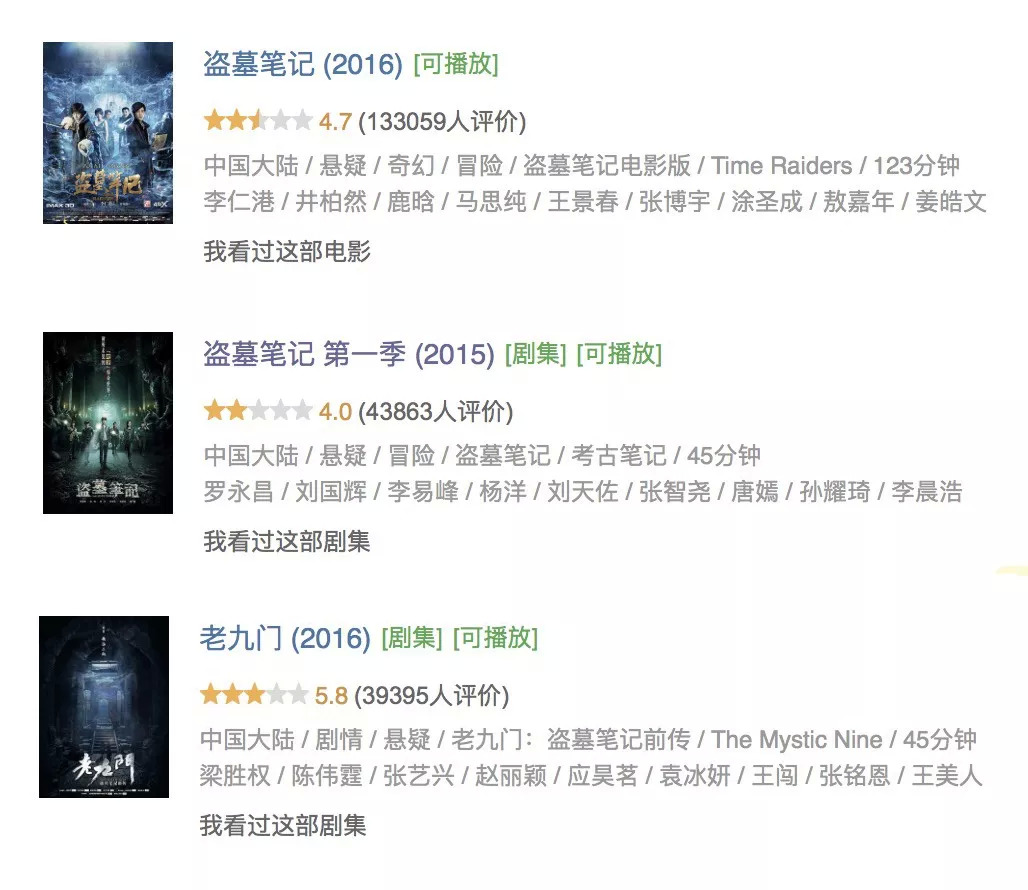Click the 盗墓笔记 第一季 poster thumbnail

[x=108, y=423]
